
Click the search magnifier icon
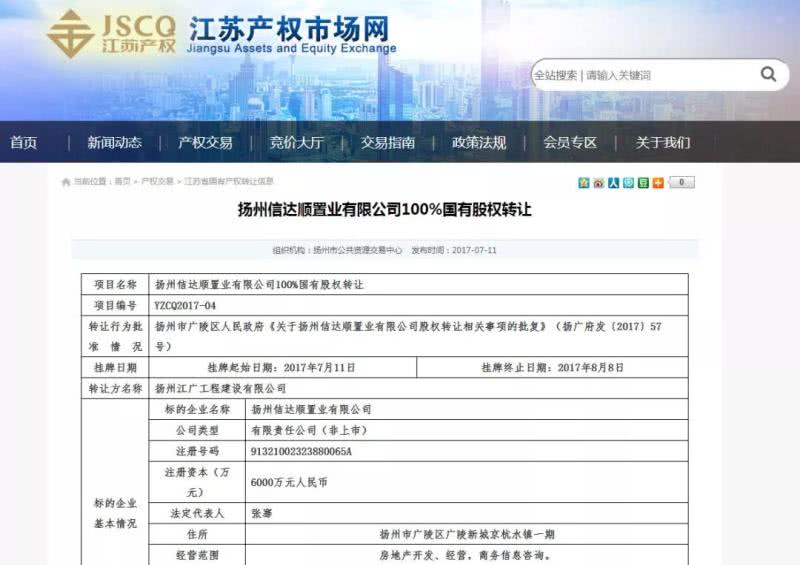768,75
